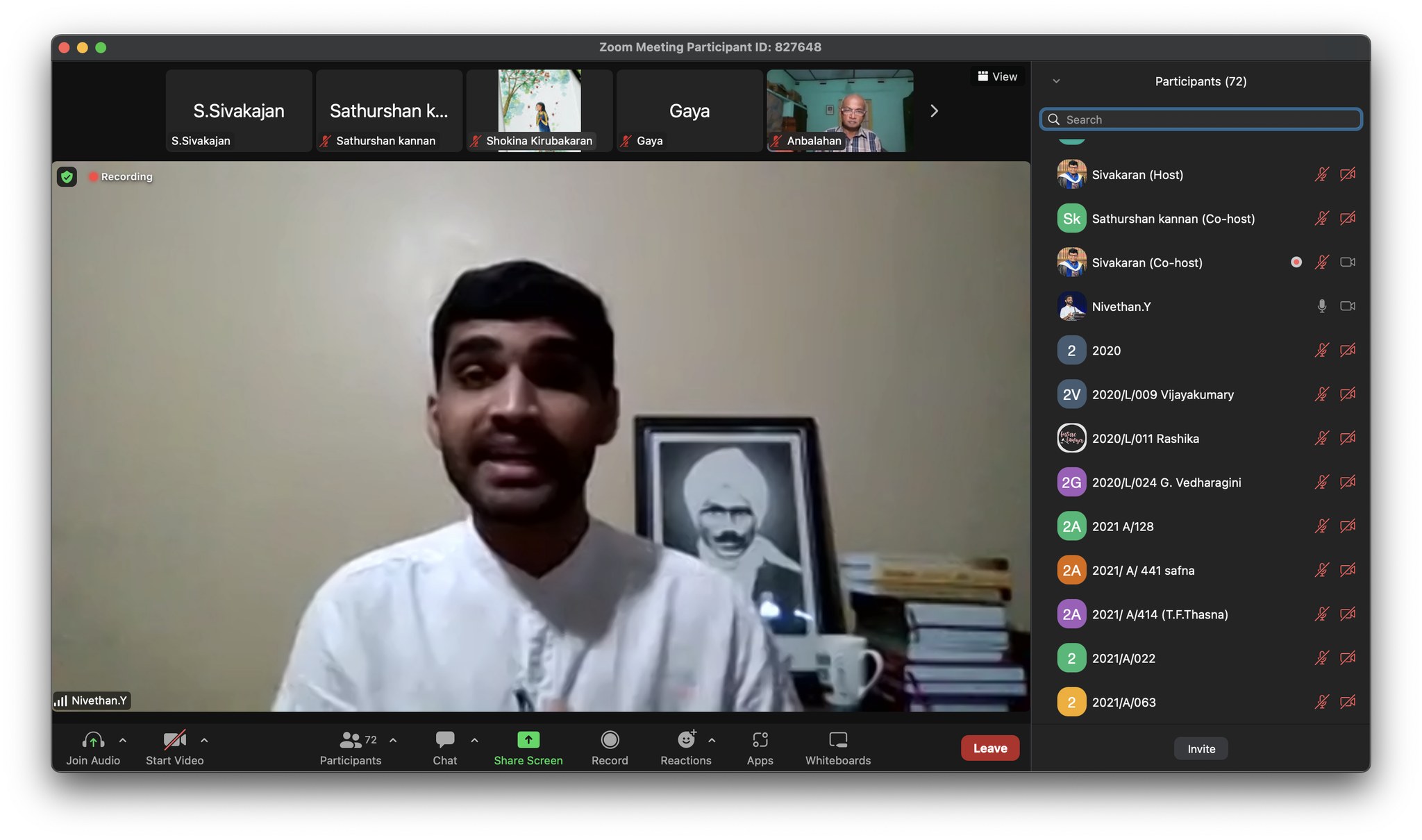Click the signal strength icon beside Nivethan.Y
Screen dimensions: 1422x840
pyautogui.click(x=61, y=700)
